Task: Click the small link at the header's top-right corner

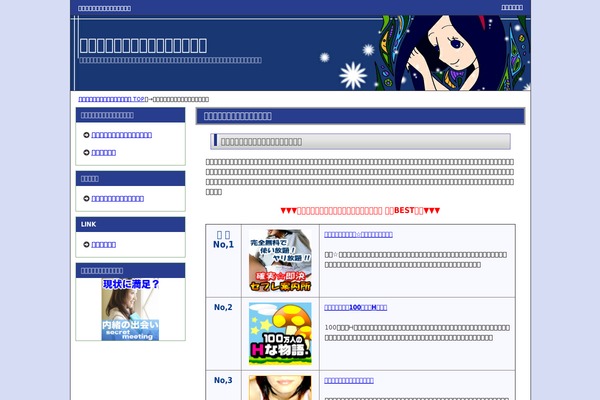Action: (x=512, y=7)
